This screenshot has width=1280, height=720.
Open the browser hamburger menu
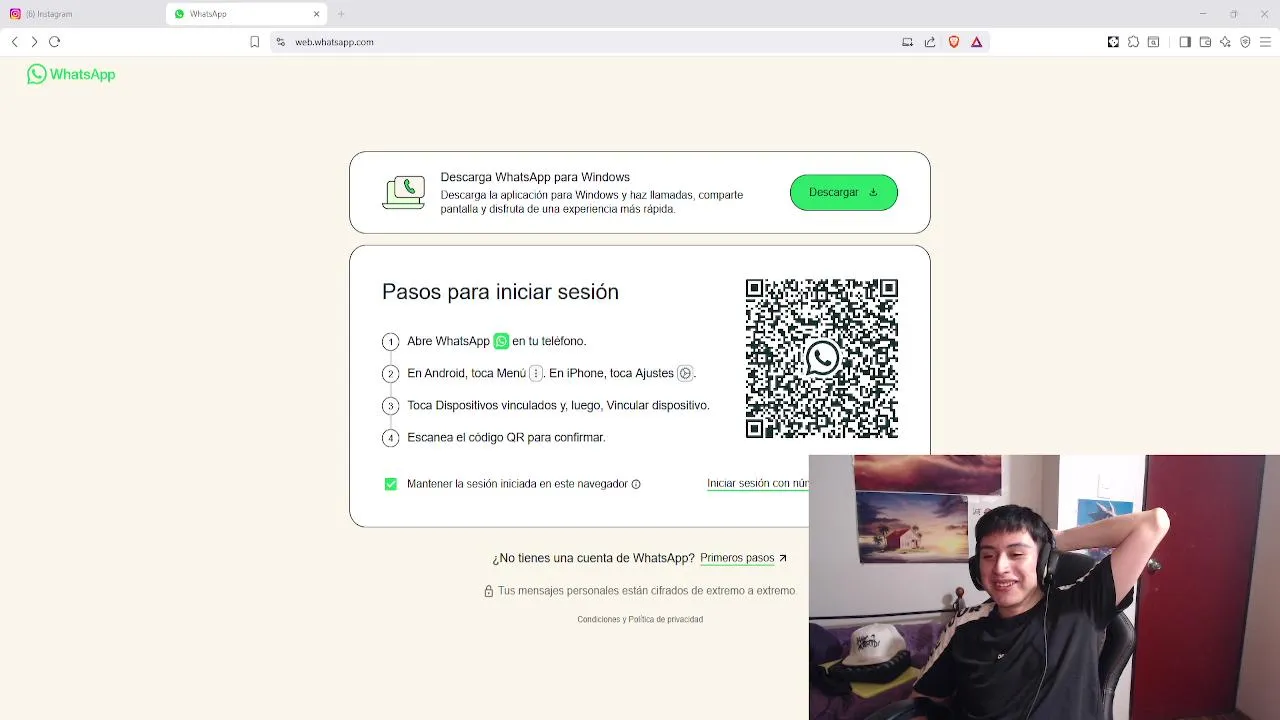click(x=1265, y=42)
